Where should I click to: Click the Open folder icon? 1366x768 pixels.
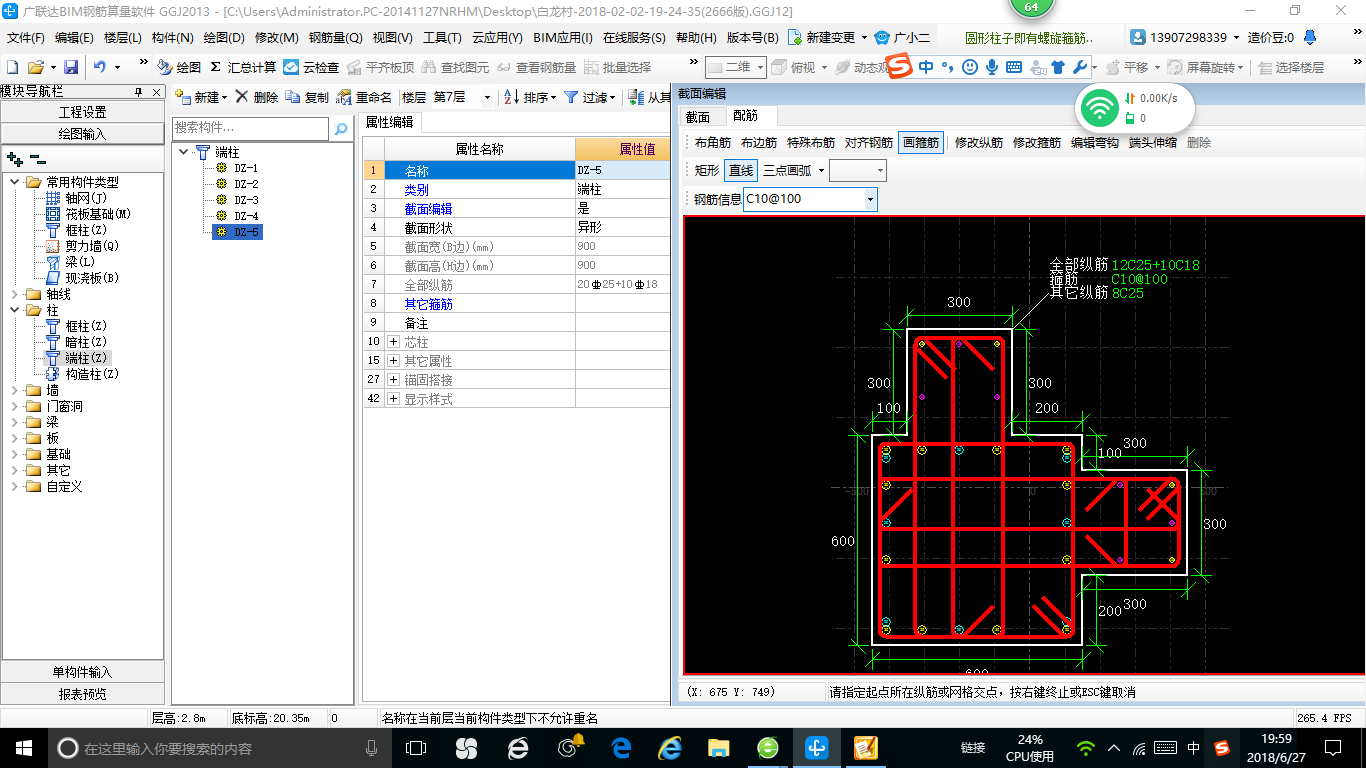(36, 67)
